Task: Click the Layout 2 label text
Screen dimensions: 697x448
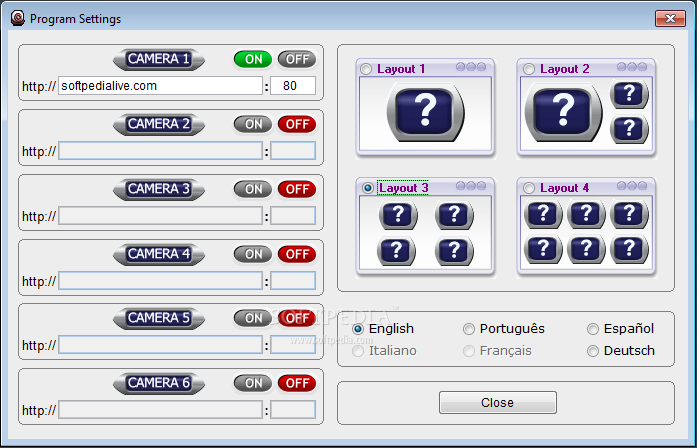Action: [565, 69]
